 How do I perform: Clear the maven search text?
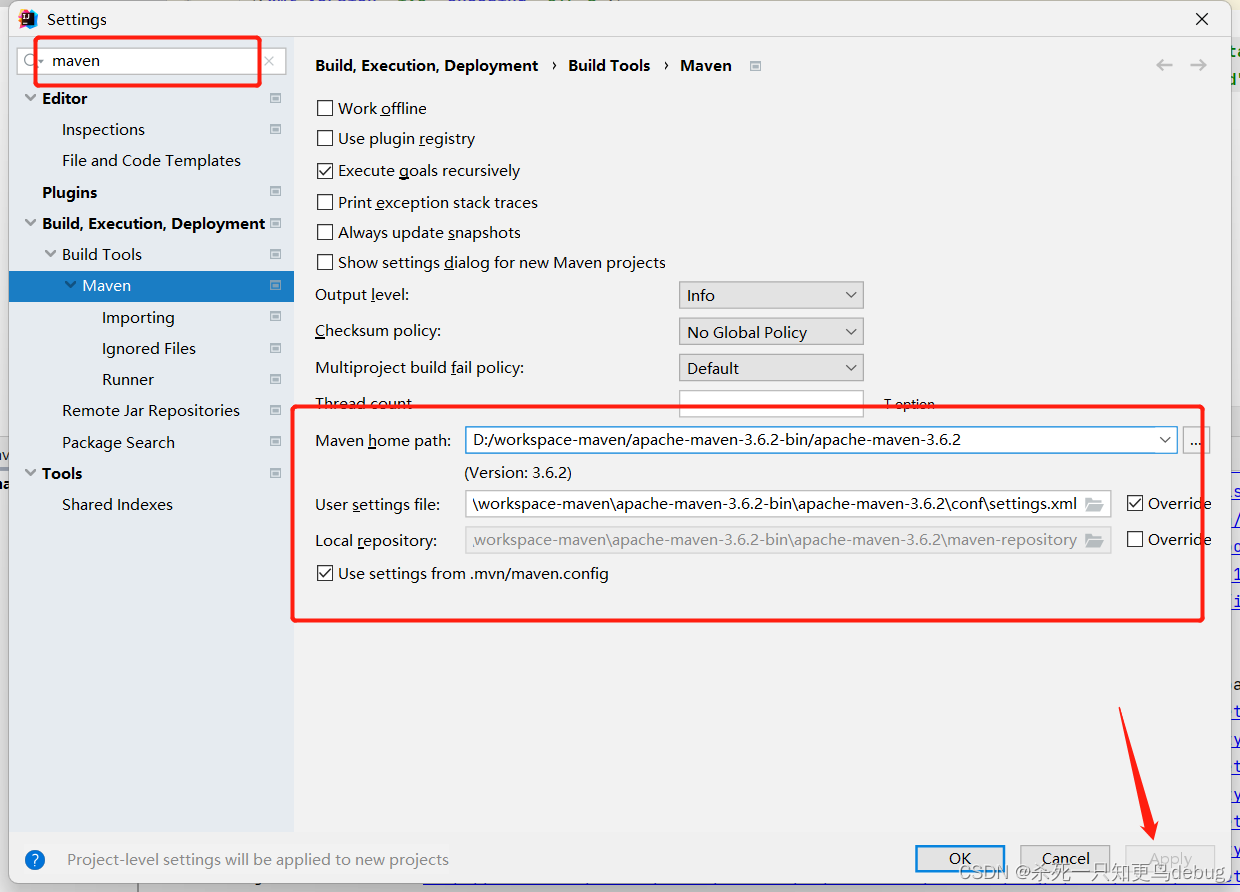click(x=269, y=61)
